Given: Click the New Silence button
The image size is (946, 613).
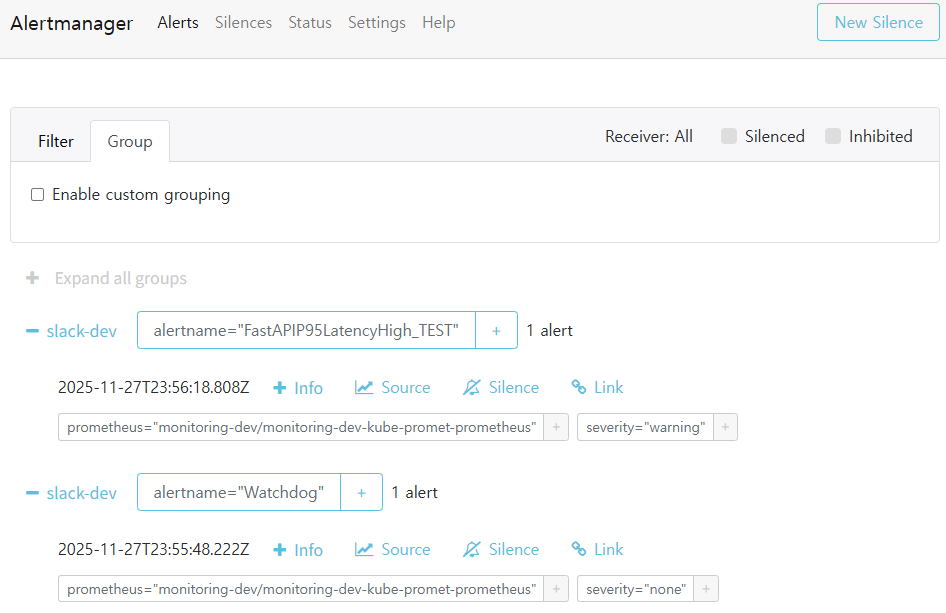Looking at the screenshot, I should click(x=877, y=21).
